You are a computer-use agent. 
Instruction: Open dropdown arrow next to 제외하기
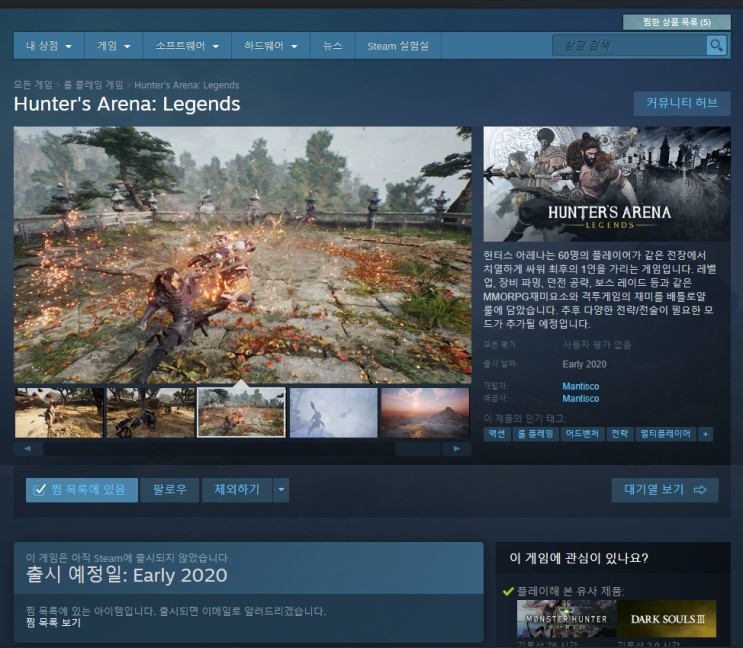(281, 489)
